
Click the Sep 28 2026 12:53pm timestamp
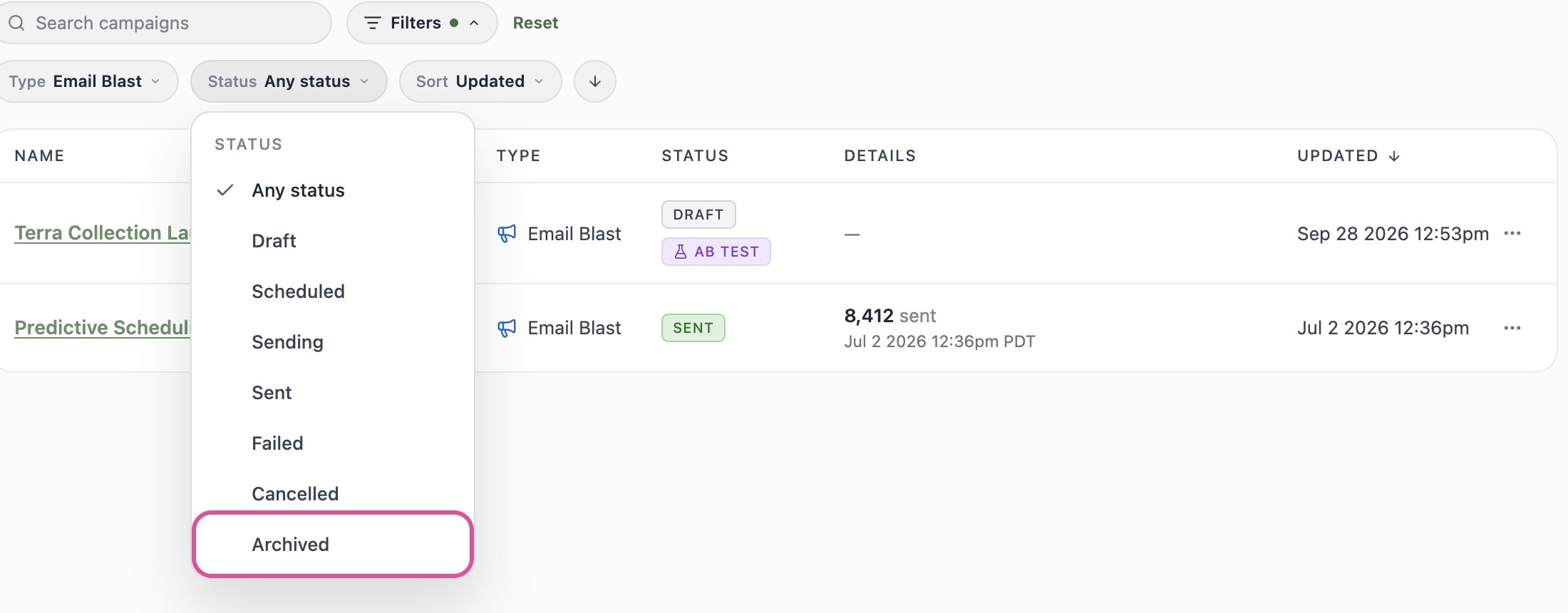tap(1393, 234)
